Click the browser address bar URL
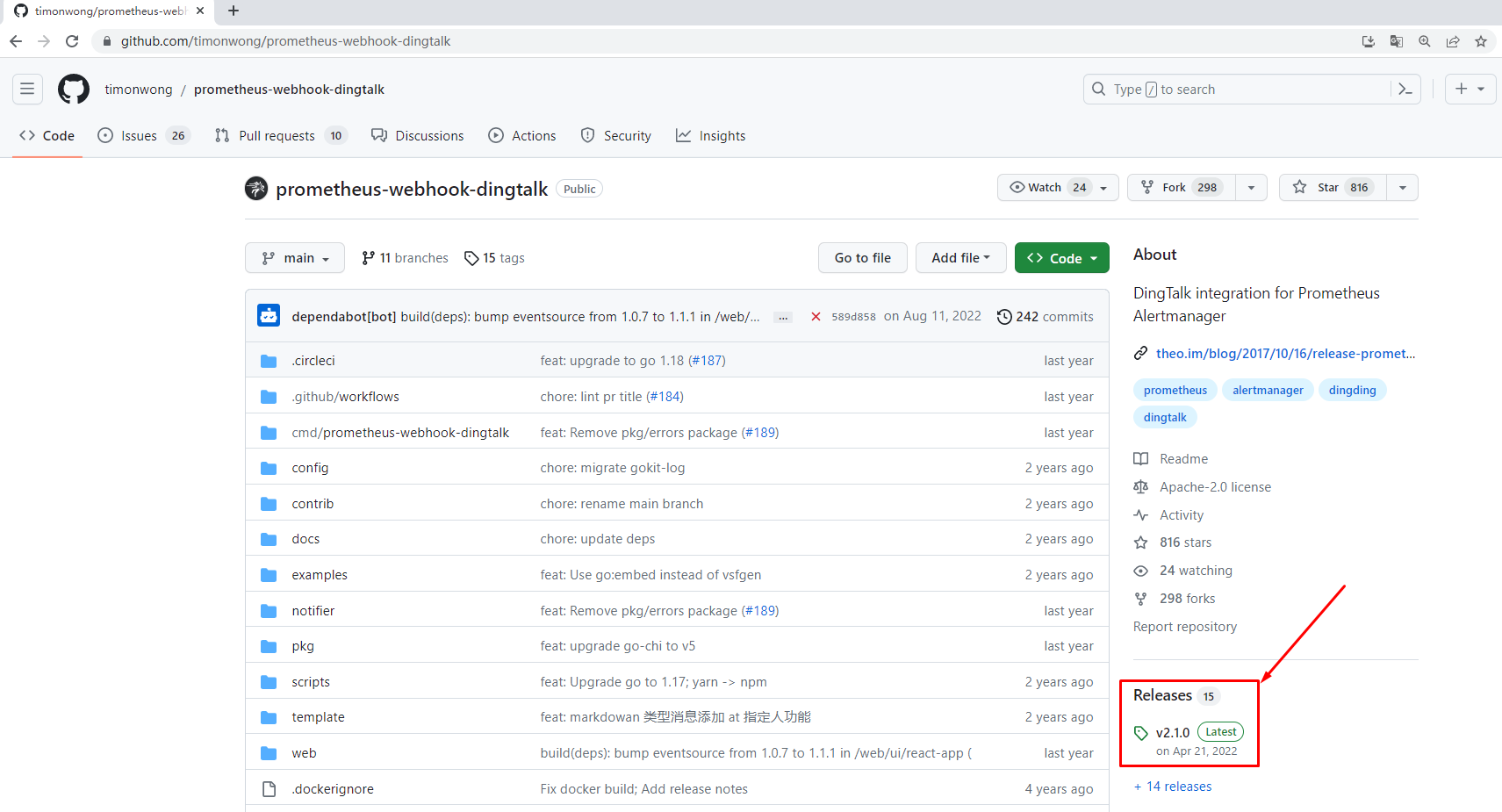 point(285,41)
